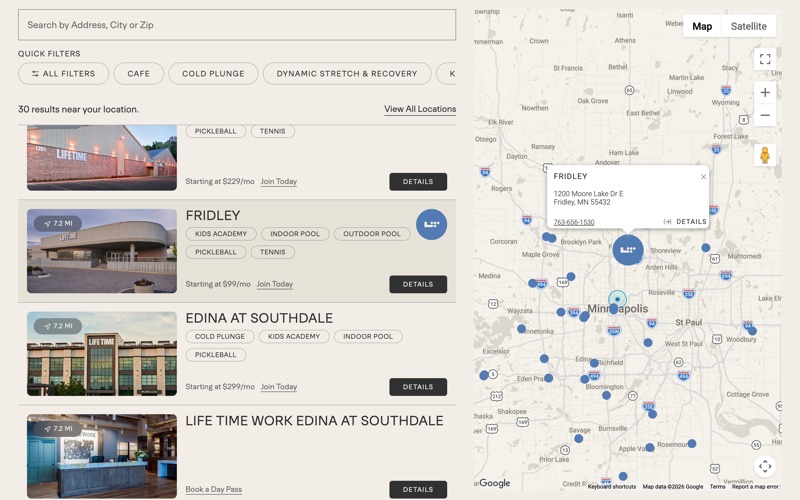
Task: Follow Join Today link next to $229/mo
Action: (x=279, y=182)
